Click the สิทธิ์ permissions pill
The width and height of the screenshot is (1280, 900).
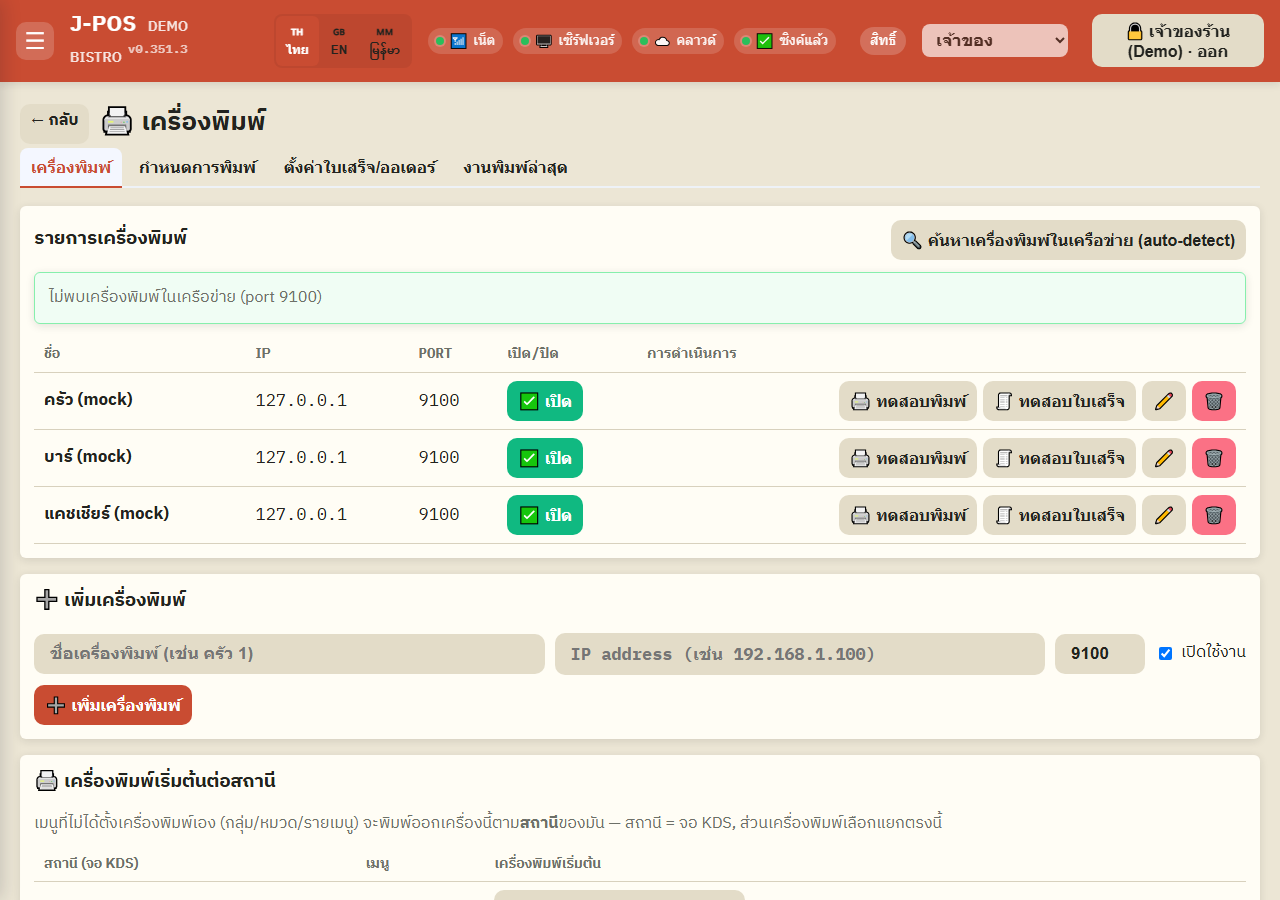883,41
